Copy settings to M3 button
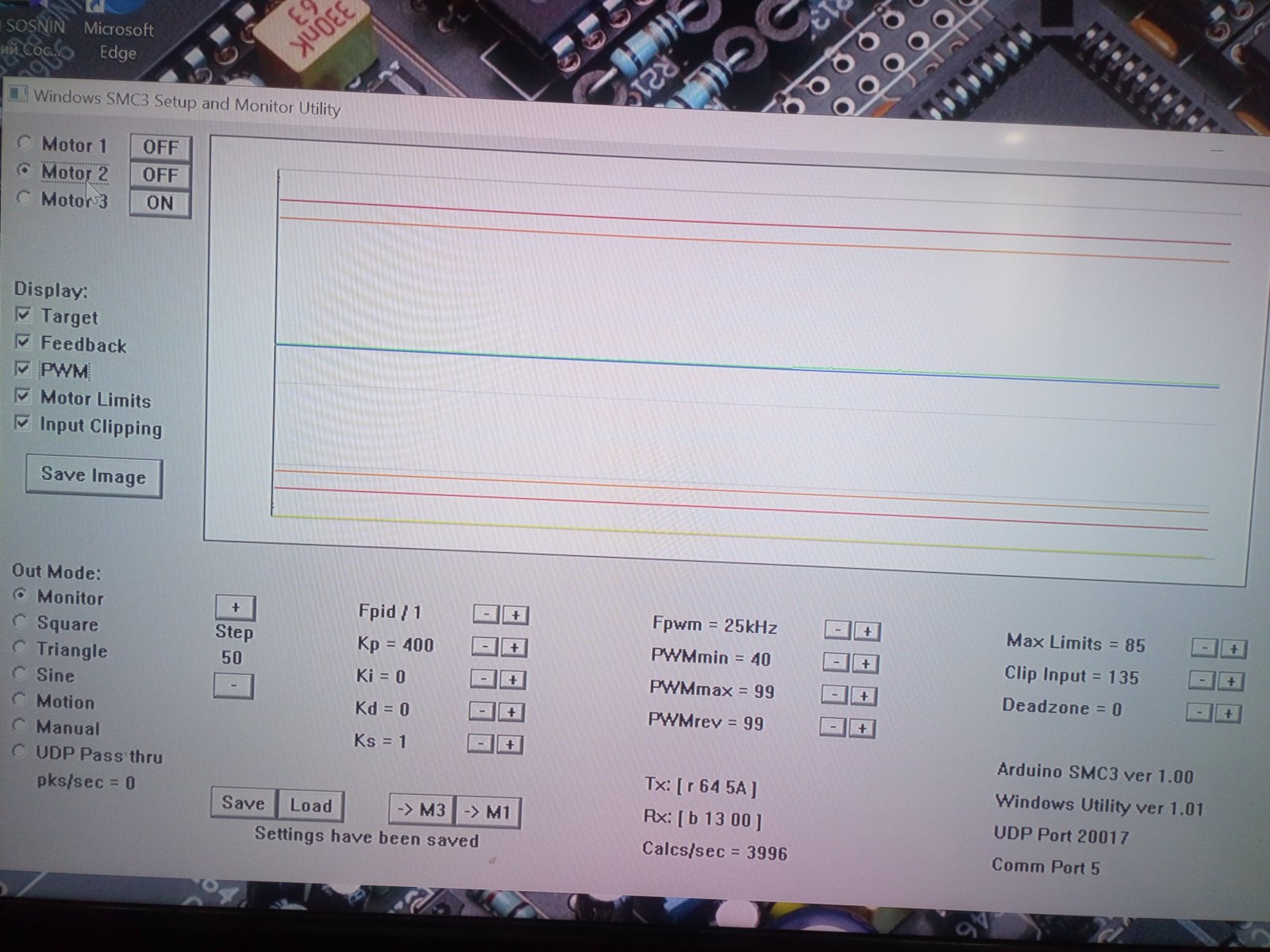Screen dimensions: 1270x952 pos(422,810)
